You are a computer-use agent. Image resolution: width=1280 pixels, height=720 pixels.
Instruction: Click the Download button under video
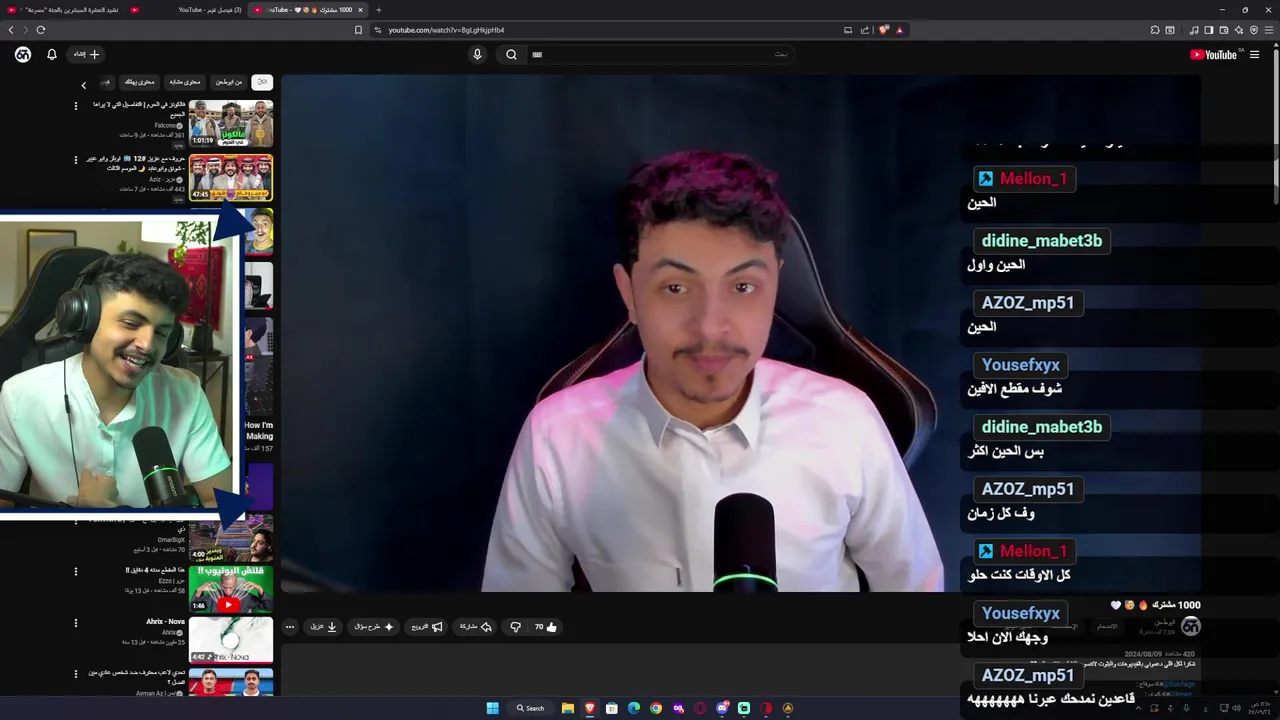tap(323, 627)
